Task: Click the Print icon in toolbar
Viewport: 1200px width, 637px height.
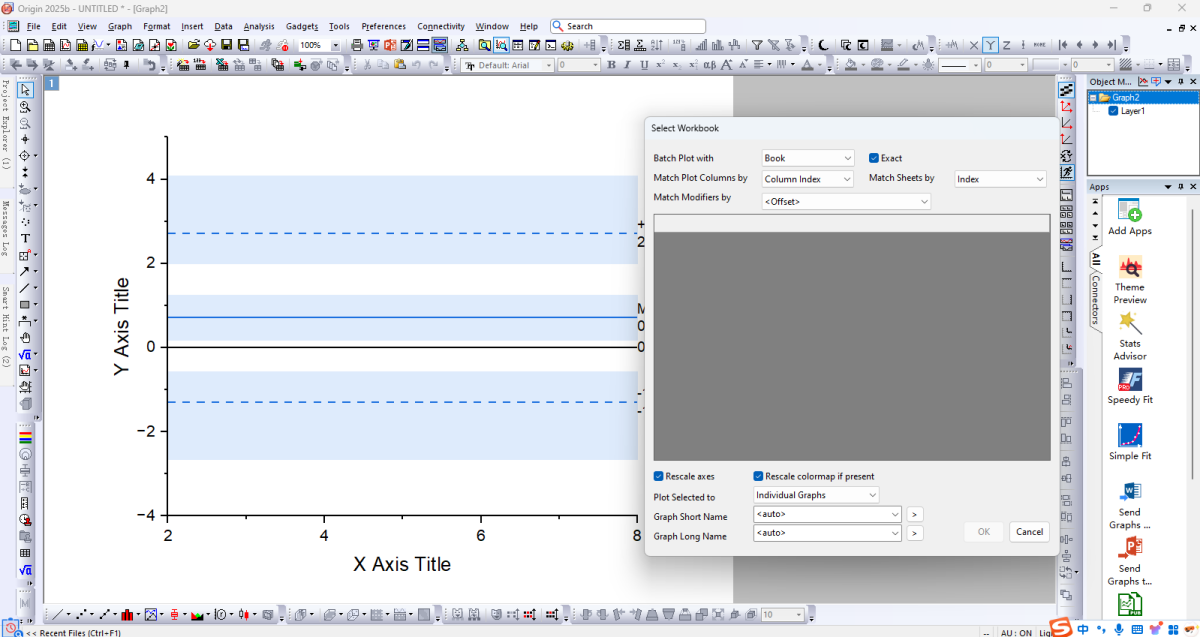Action: click(x=357, y=45)
